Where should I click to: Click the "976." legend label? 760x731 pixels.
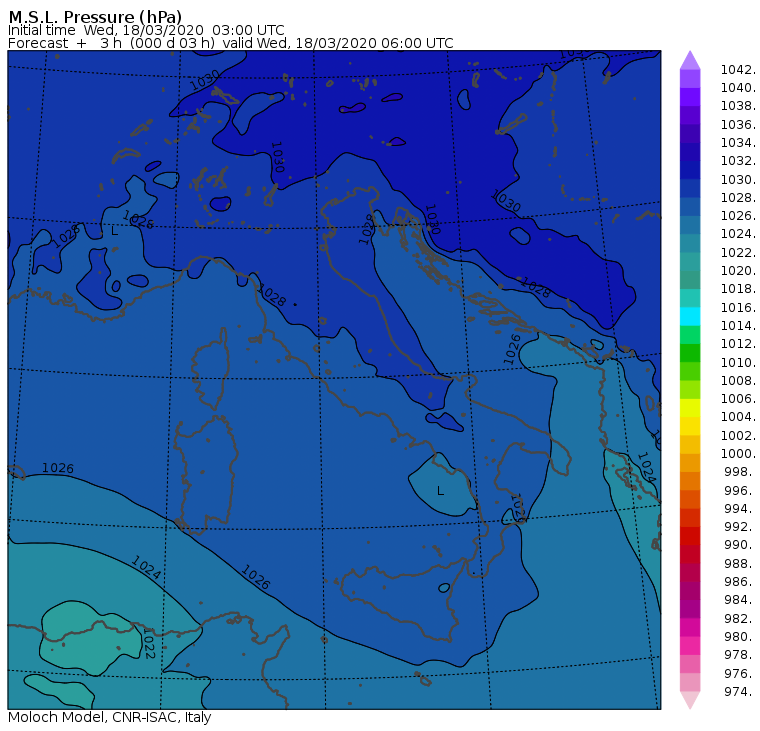(740, 673)
